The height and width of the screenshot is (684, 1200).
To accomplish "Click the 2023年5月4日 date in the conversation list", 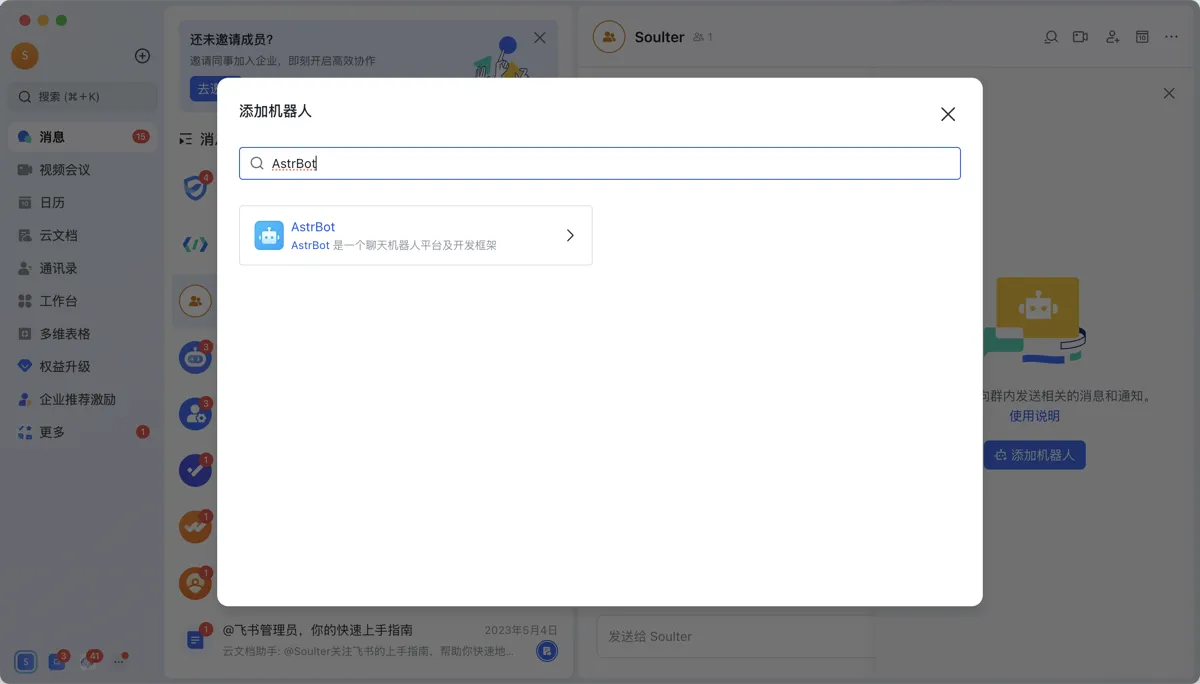I will (x=521, y=630).
